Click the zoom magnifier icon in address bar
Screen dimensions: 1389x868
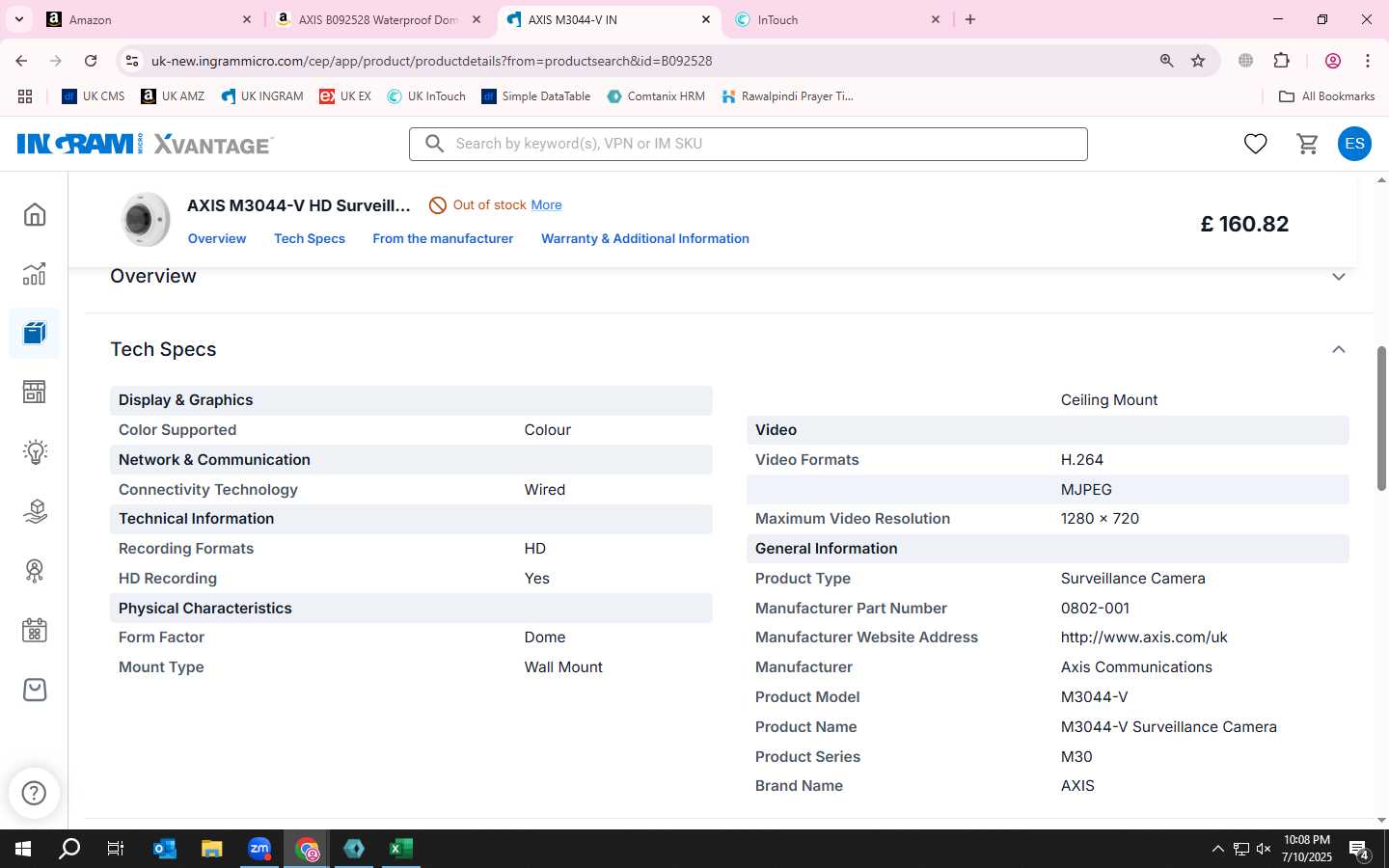(1166, 61)
